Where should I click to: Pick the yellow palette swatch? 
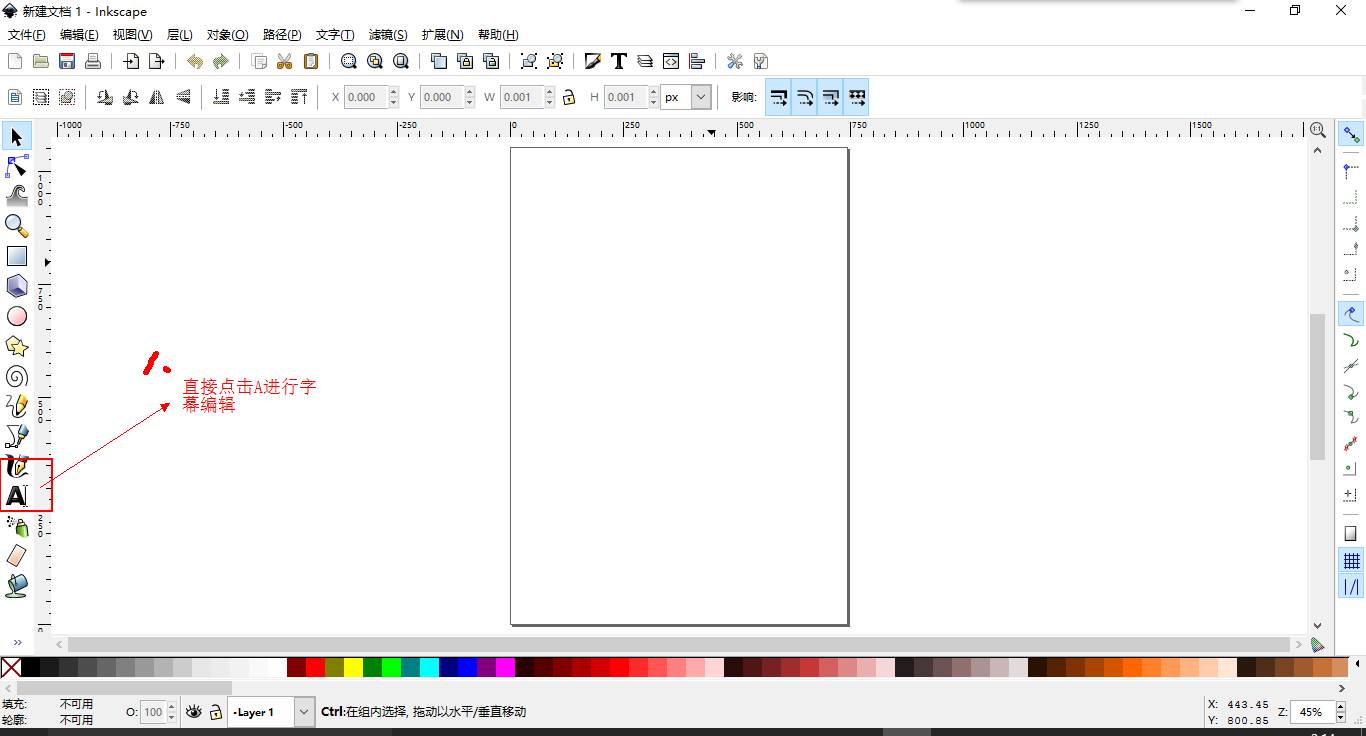pyautogui.click(x=353, y=667)
